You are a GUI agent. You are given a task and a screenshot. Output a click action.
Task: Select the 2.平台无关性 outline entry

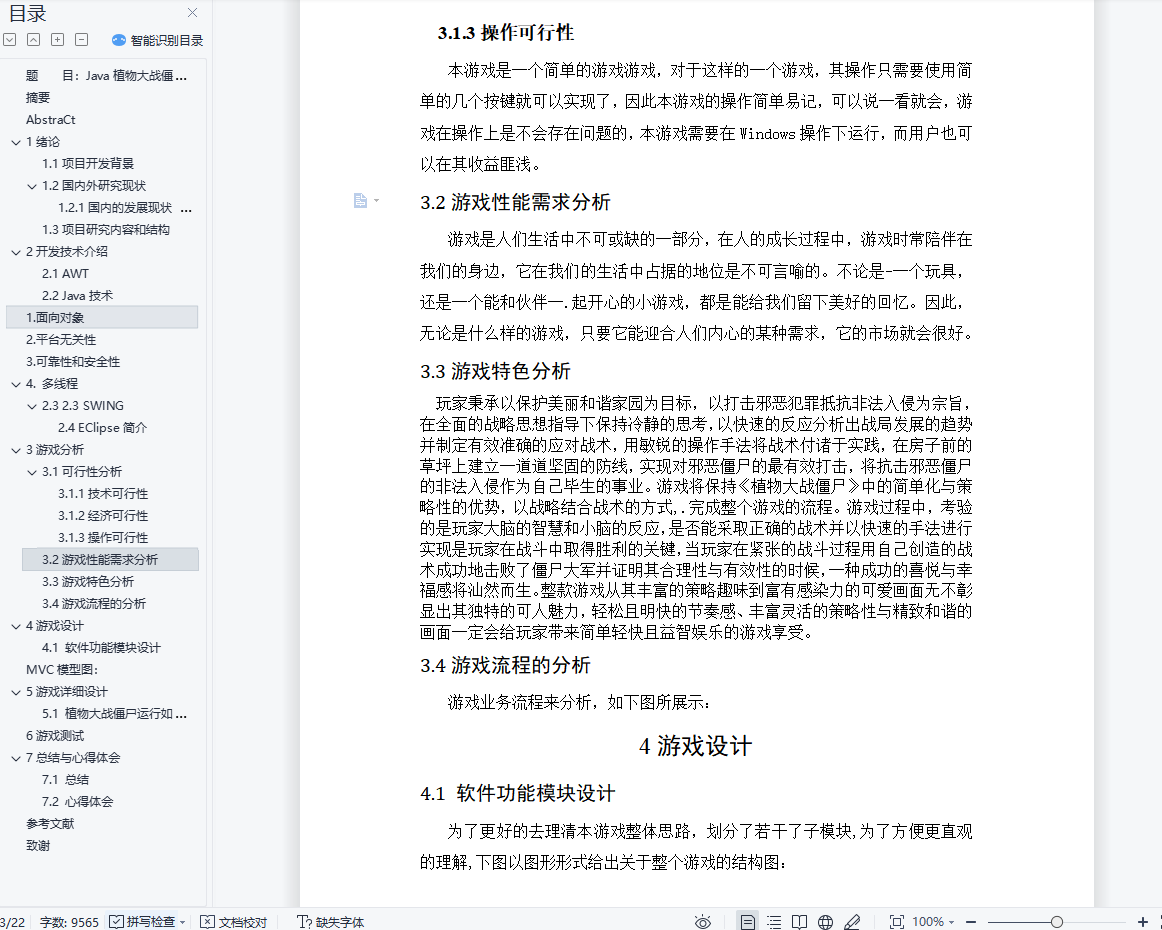click(61, 339)
